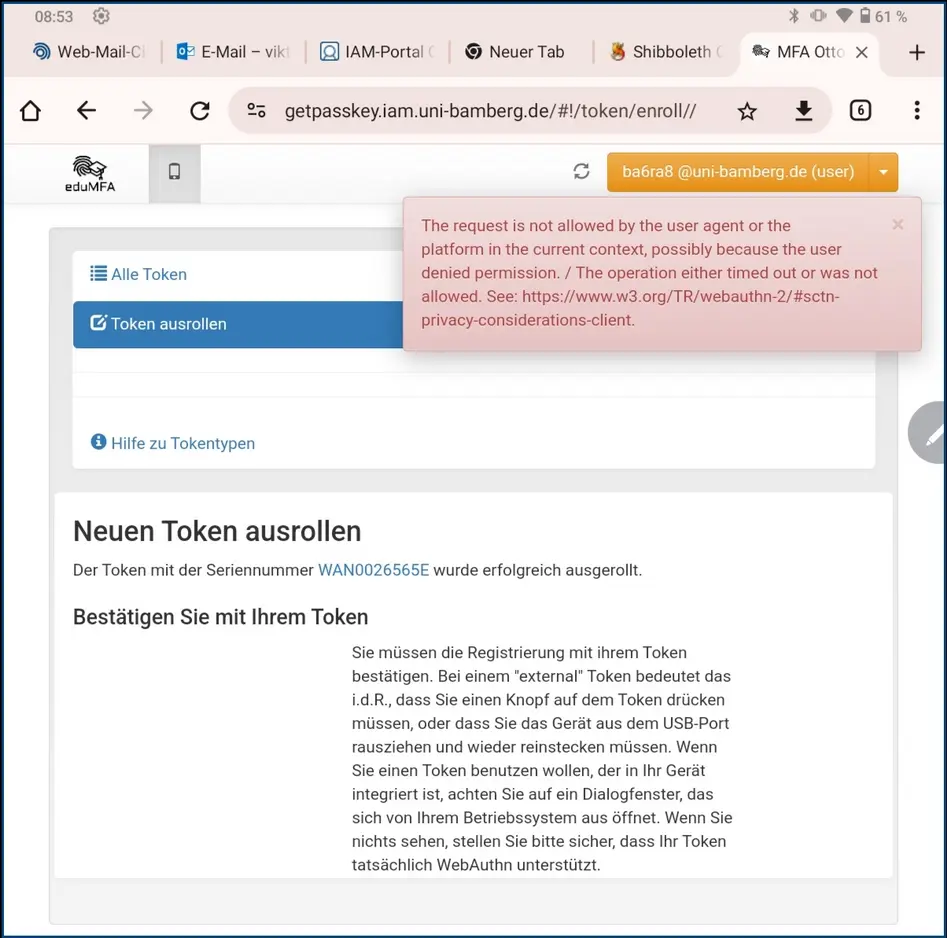Tap the vibrate mode status icon
The height and width of the screenshot is (938, 947).
pyautogui.click(x=818, y=16)
